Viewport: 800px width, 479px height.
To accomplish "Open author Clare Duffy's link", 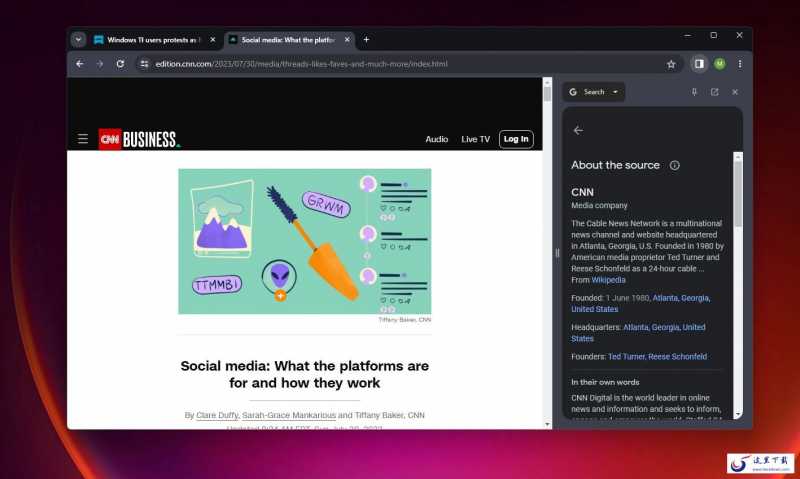I will click(217, 415).
